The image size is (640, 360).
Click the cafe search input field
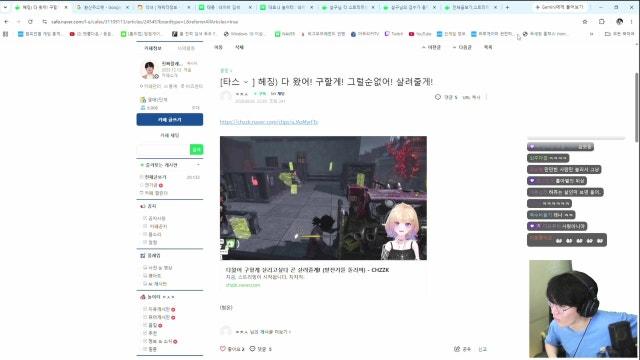pyautogui.click(x=163, y=149)
